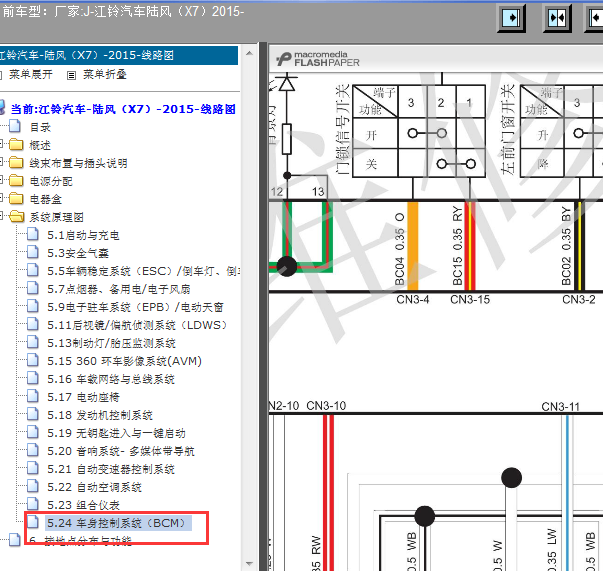Image resolution: width=603 pixels, height=571 pixels.
Task: Open the 目录 entry
Action: coord(40,127)
